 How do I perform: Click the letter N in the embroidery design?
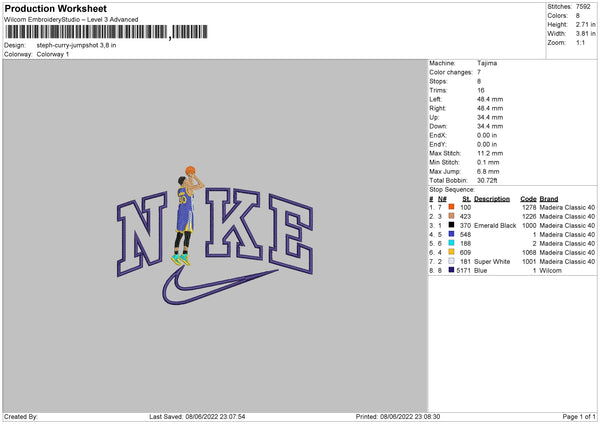click(142, 234)
